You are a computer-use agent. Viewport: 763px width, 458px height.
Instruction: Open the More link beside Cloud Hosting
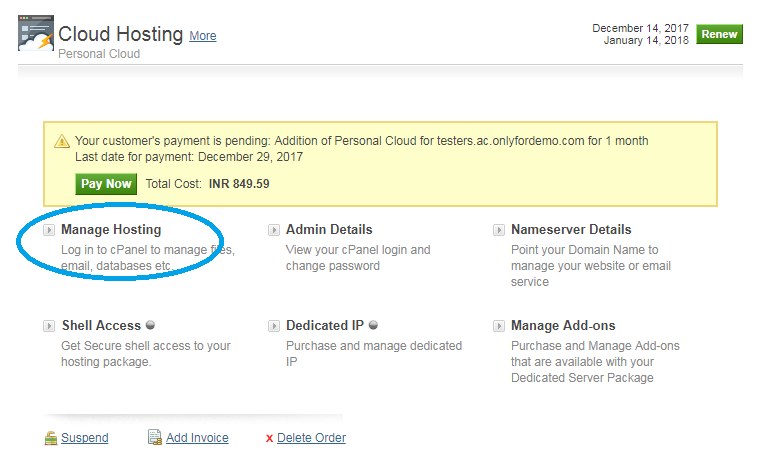click(x=203, y=36)
